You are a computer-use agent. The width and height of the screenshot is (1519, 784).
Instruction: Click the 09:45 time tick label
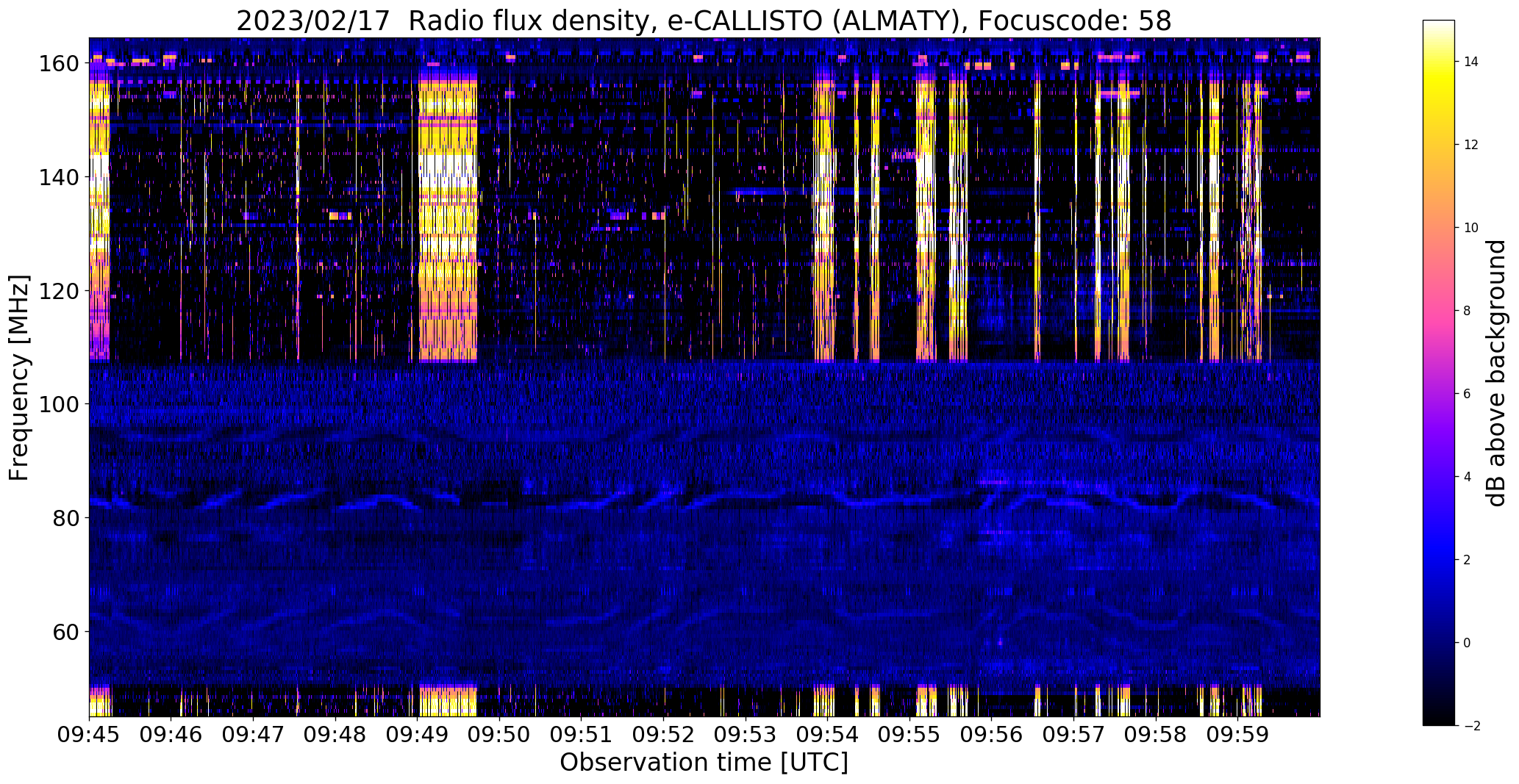click(89, 736)
